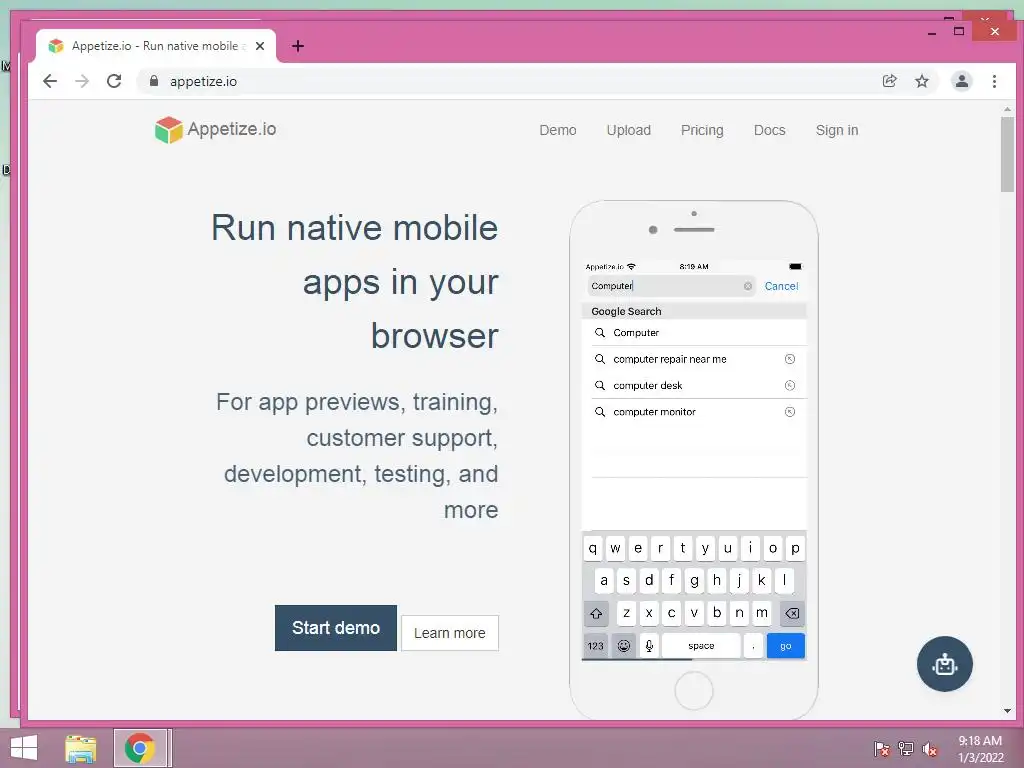Share this page via address bar icon
Screen dimensions: 1024x768
pos(889,81)
